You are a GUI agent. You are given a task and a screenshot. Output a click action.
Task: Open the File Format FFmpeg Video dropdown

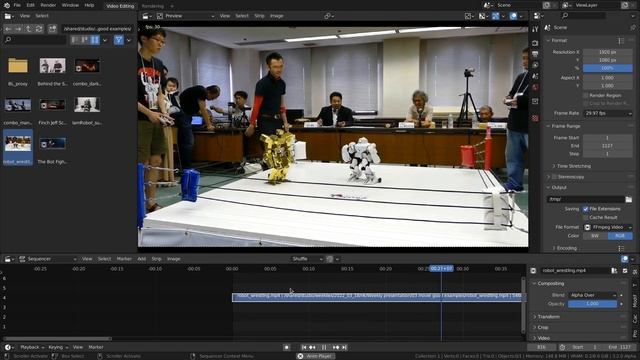pyautogui.click(x=608, y=227)
